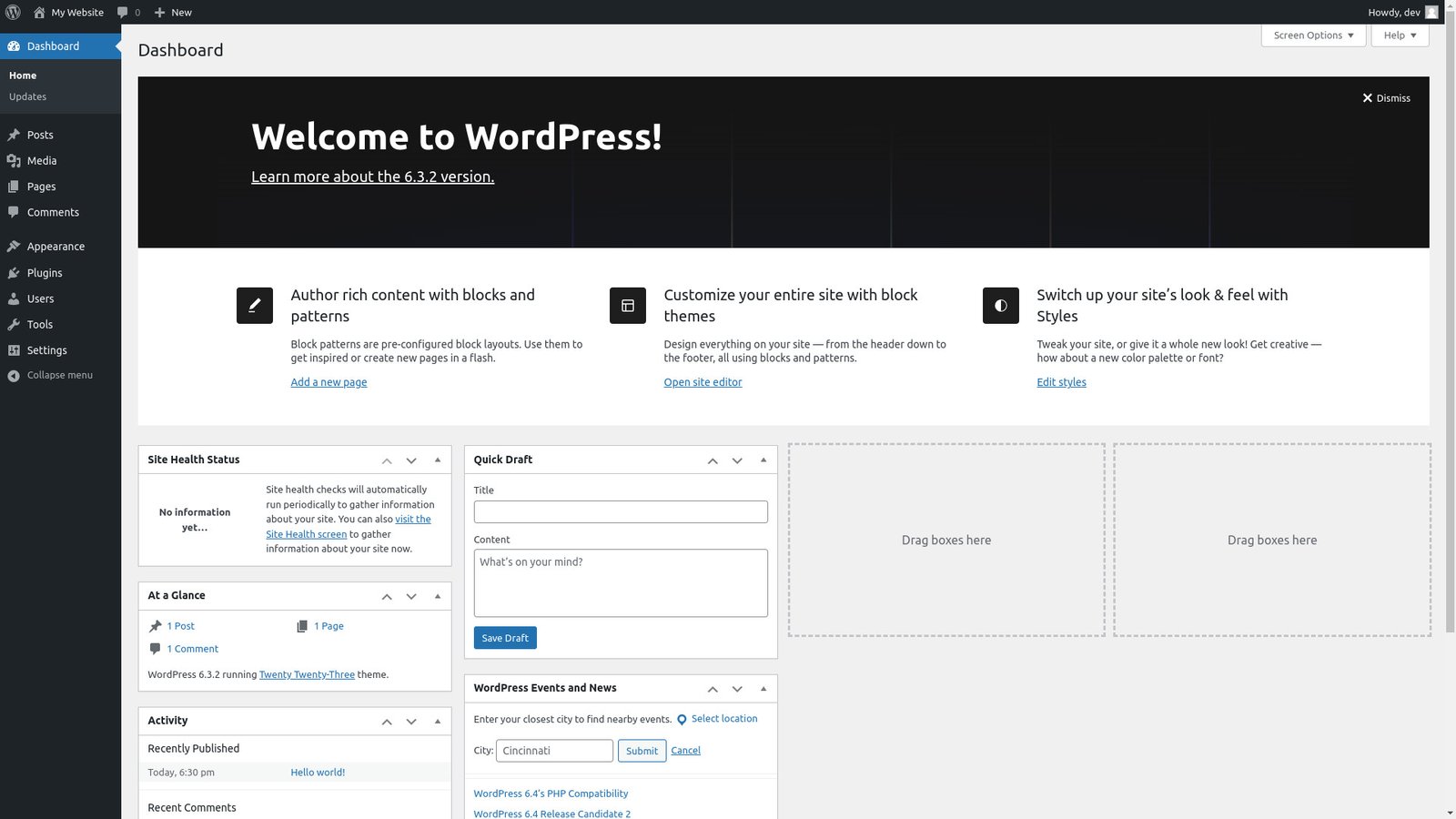The width and height of the screenshot is (1456, 819).
Task: Click the Title field in Quick Draft
Action: (620, 511)
